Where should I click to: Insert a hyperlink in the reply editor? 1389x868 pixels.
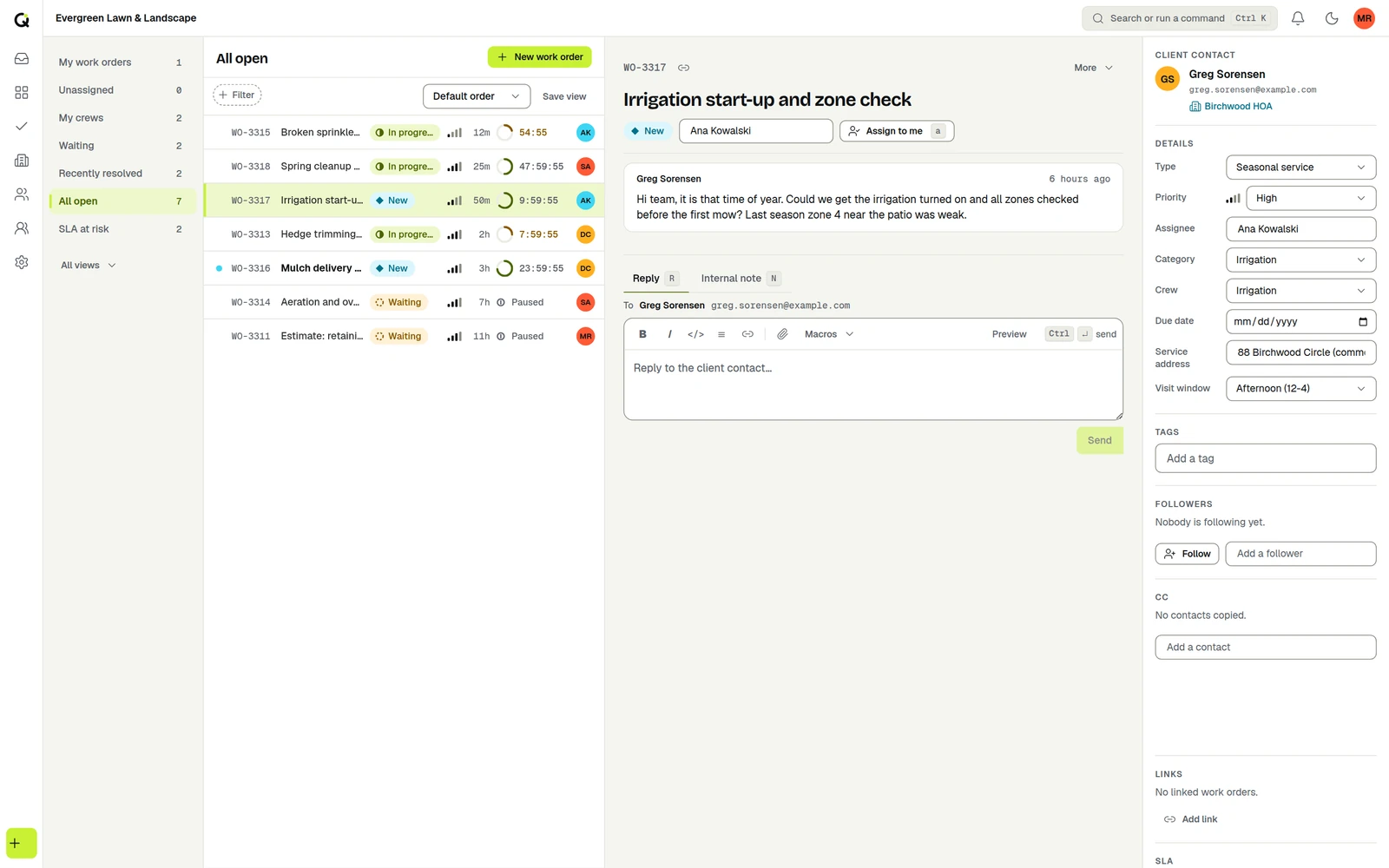(747, 334)
